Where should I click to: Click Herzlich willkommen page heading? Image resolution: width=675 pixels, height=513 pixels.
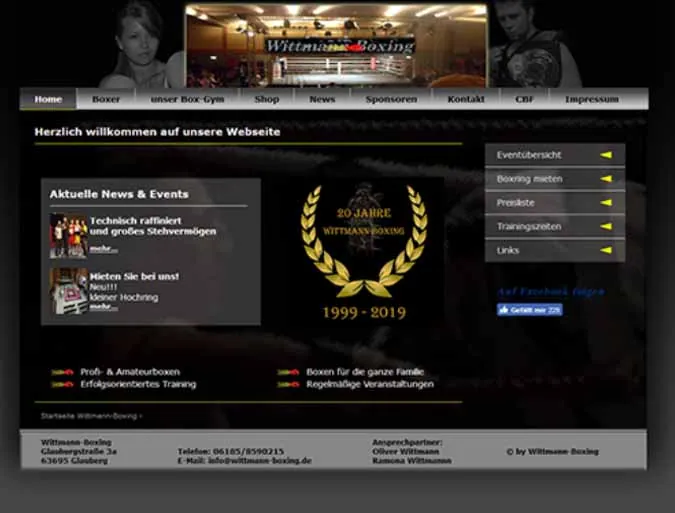click(x=158, y=132)
